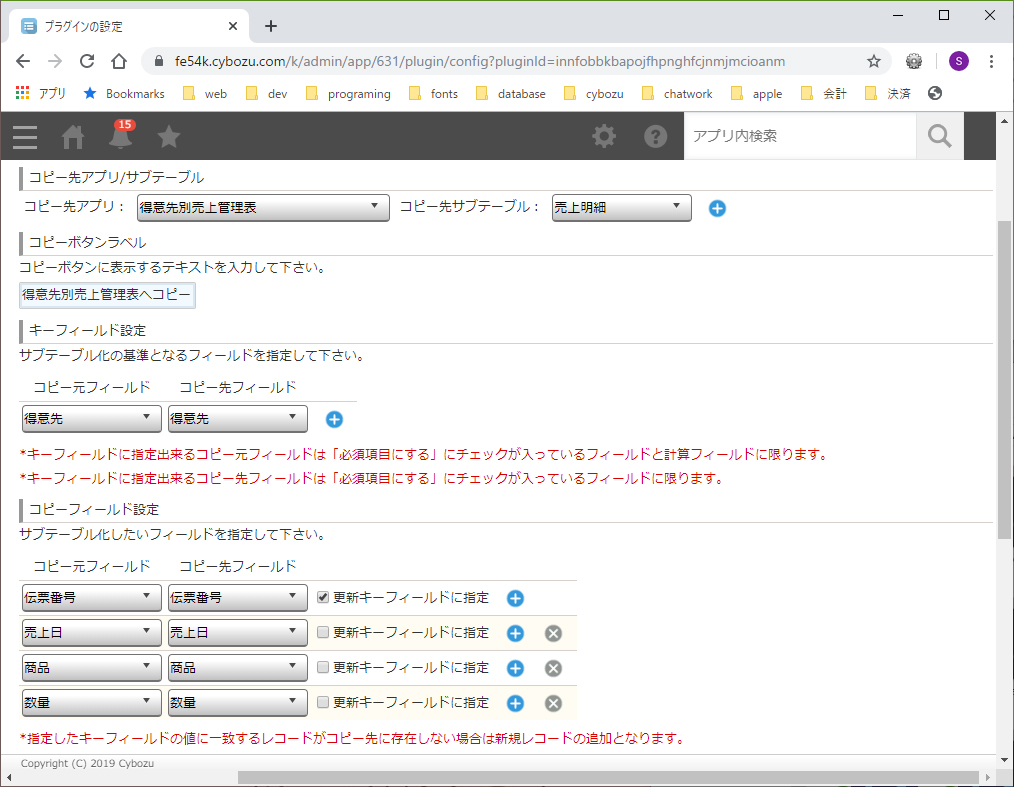Image resolution: width=1014 pixels, height=787 pixels.
Task: Open source field dropdown 伝票番号
Action: [x=91, y=598]
